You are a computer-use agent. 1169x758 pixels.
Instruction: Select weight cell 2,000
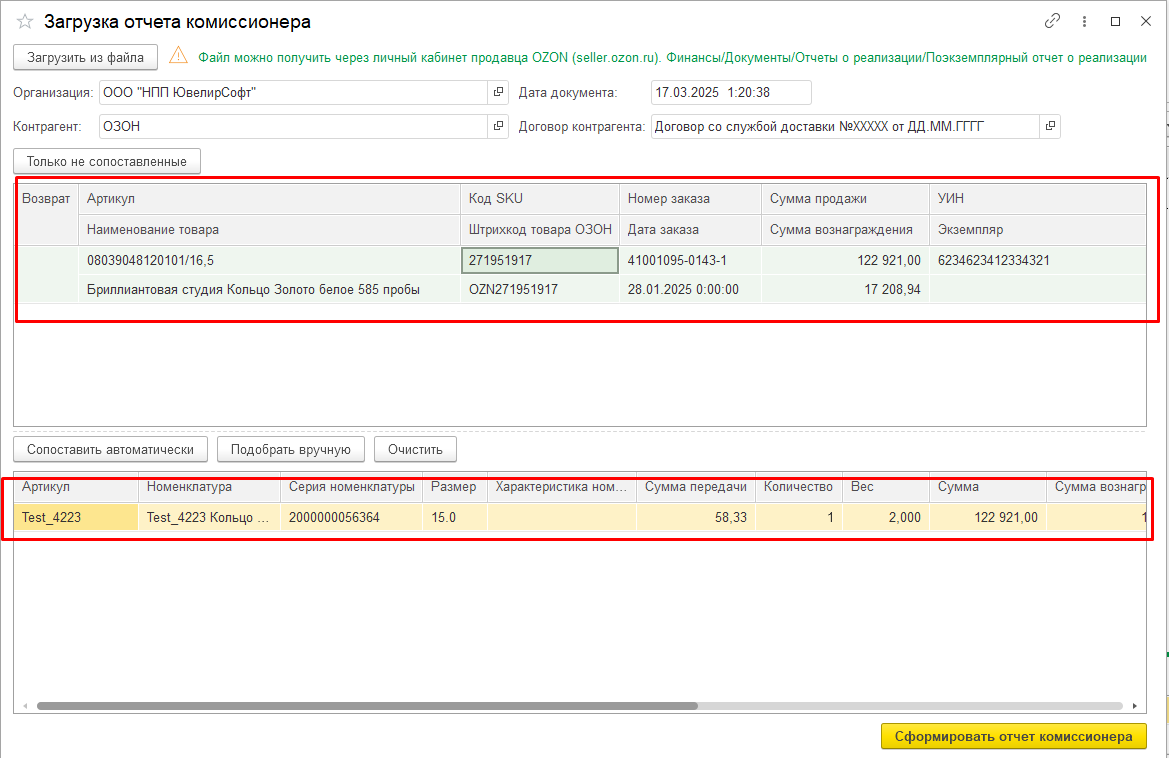[886, 517]
